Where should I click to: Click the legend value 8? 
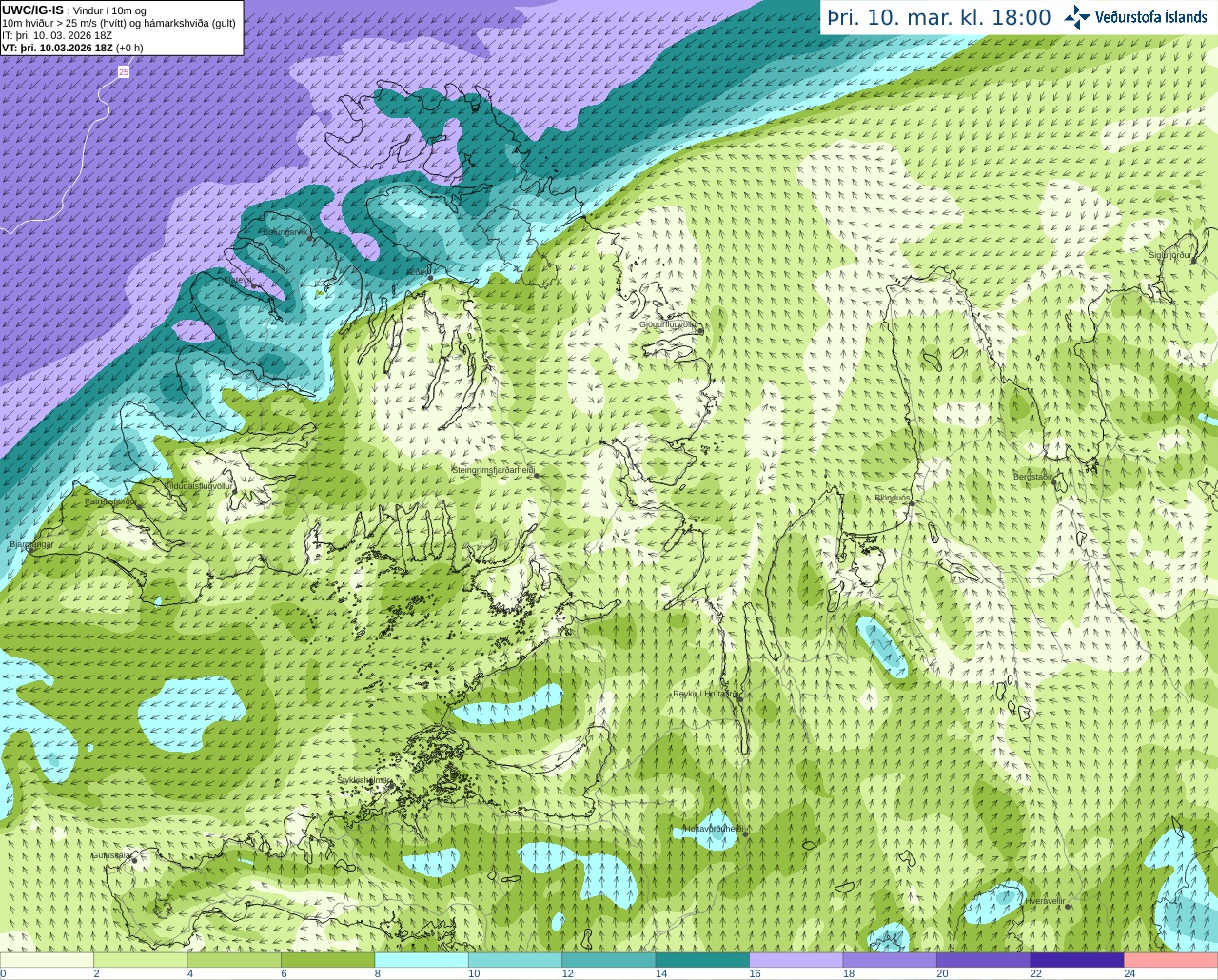(378, 973)
